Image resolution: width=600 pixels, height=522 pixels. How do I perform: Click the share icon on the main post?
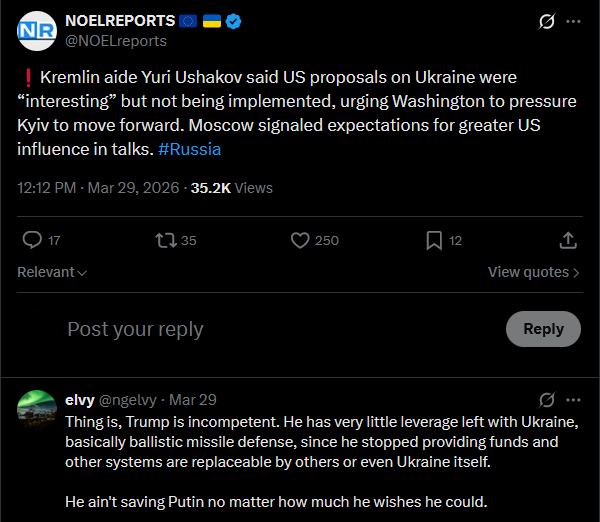pyautogui.click(x=567, y=240)
